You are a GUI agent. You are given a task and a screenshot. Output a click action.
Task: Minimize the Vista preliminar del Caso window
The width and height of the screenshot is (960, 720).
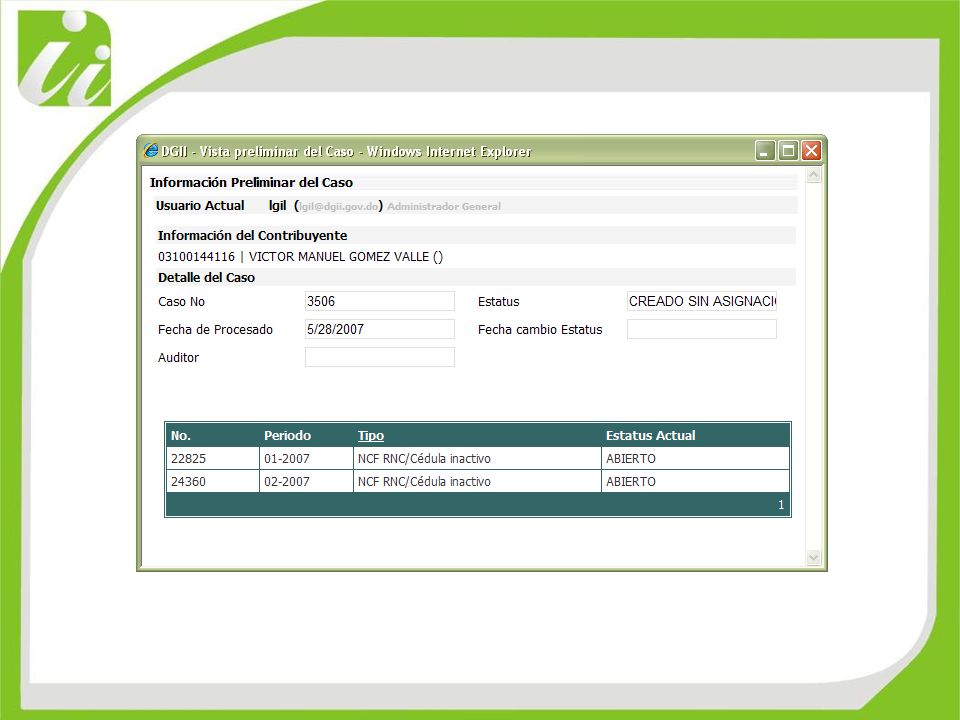(765, 151)
